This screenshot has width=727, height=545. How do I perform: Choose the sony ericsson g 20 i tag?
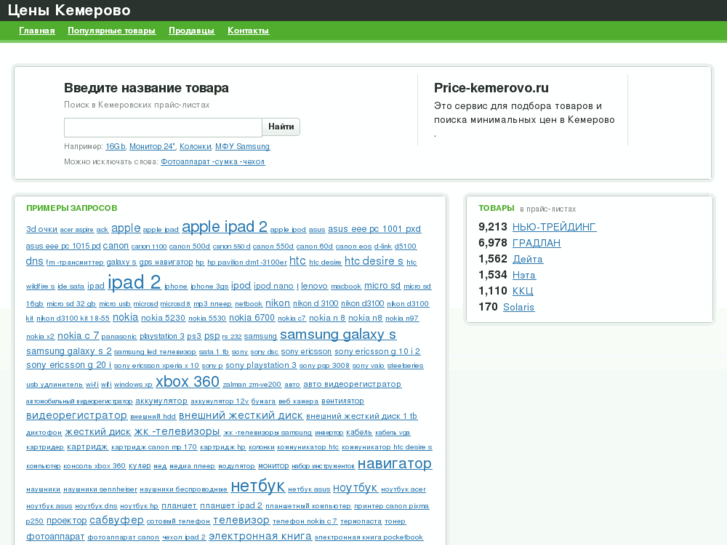[69, 365]
